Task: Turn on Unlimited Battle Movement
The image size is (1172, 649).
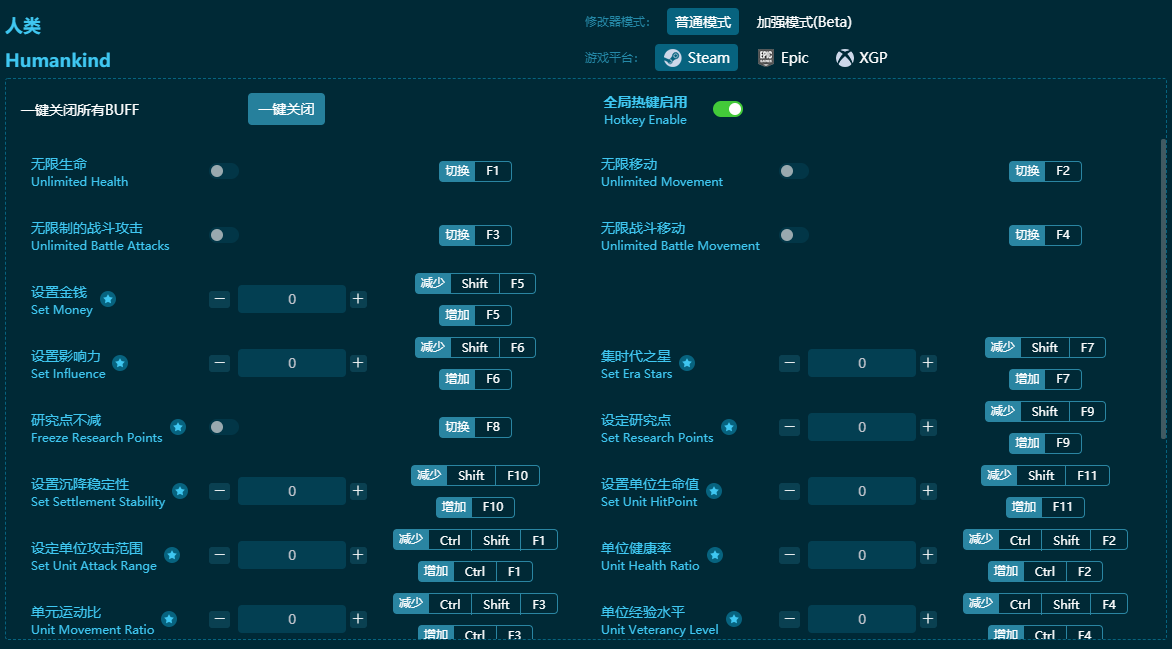Action: 794,235
